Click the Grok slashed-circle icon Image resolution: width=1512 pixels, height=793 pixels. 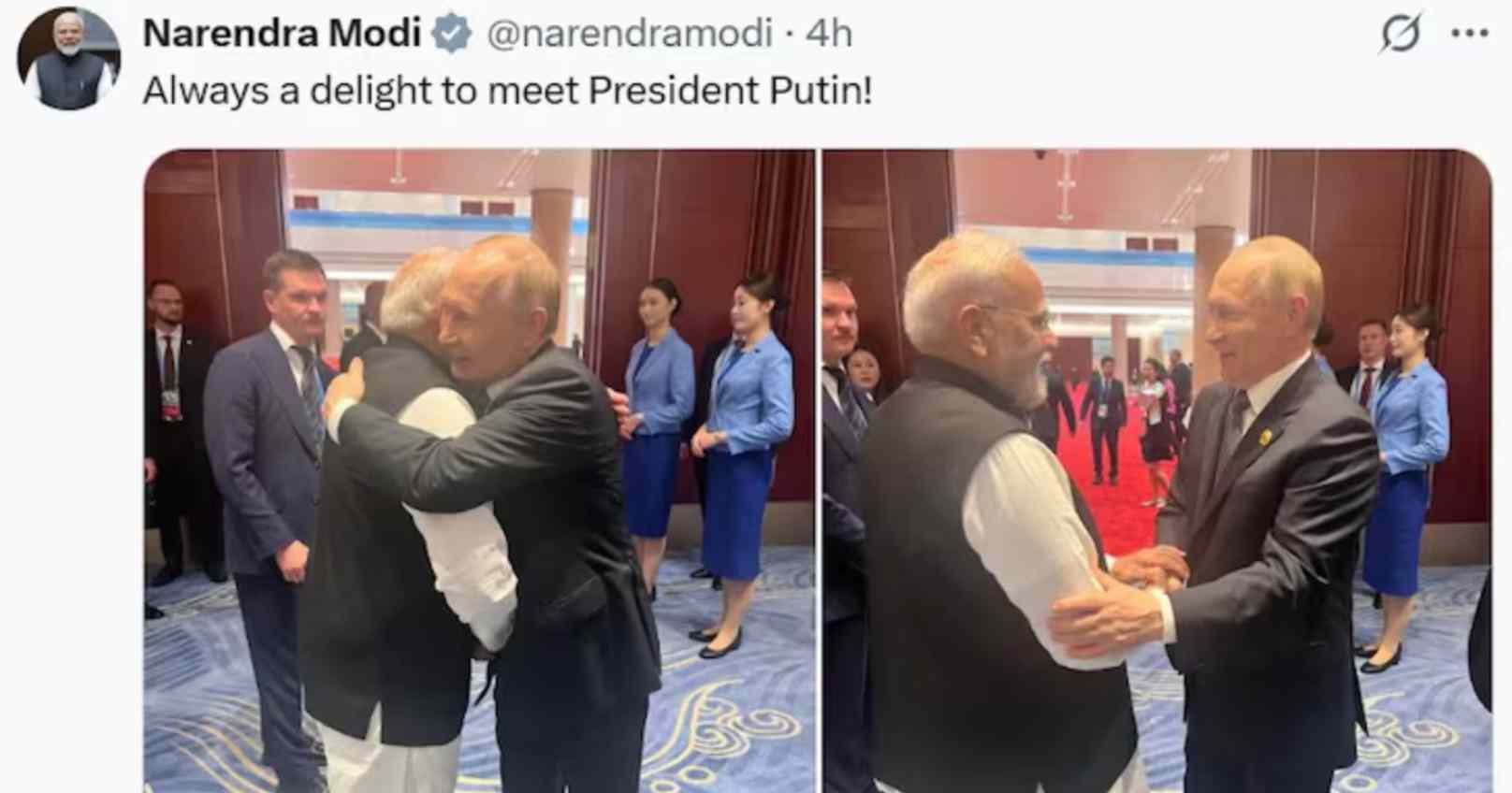pyautogui.click(x=1401, y=34)
